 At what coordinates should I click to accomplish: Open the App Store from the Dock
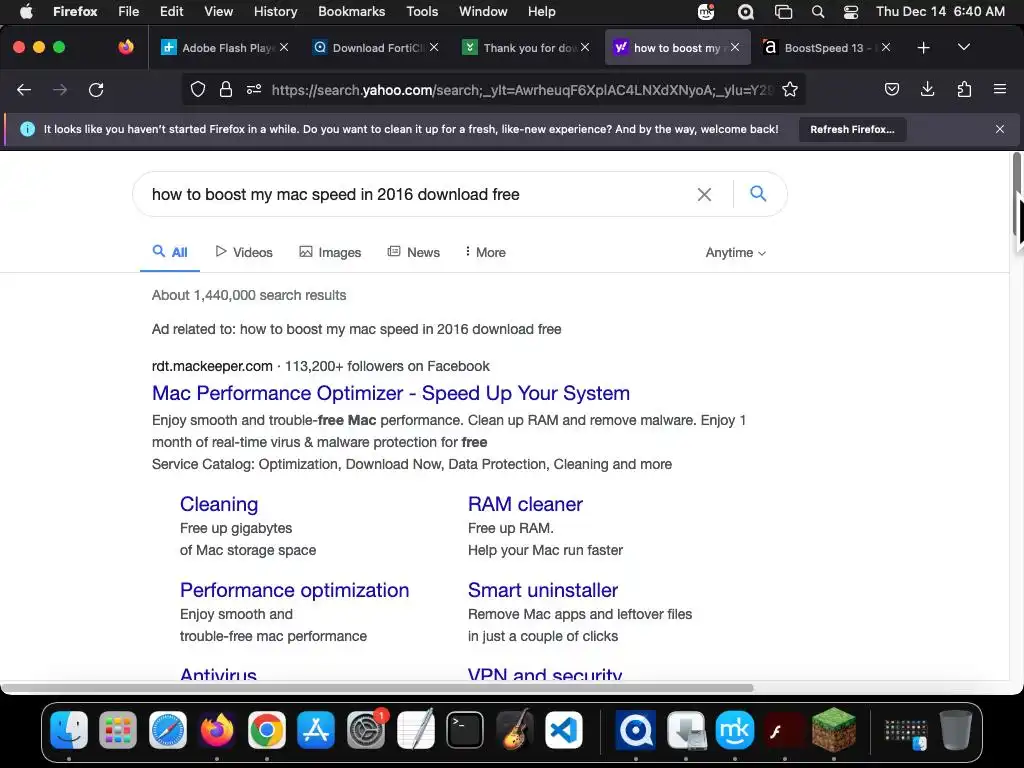pos(316,729)
